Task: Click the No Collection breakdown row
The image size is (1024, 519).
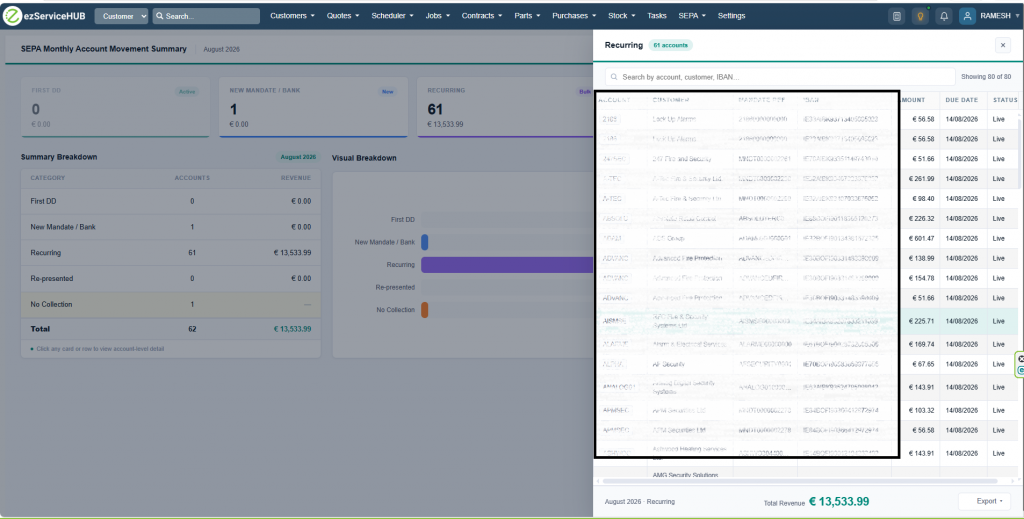Action: [x=170, y=304]
